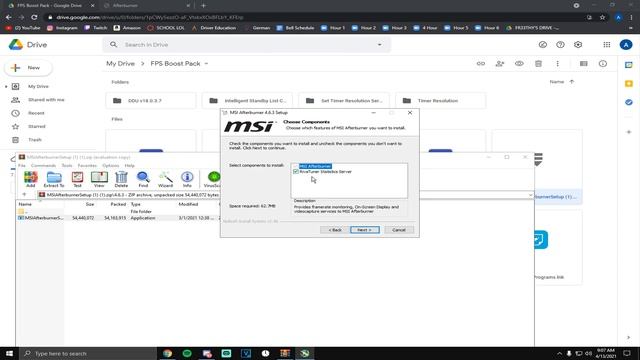
Task: Click the Preview eye icon in Drive
Action: [519, 64]
